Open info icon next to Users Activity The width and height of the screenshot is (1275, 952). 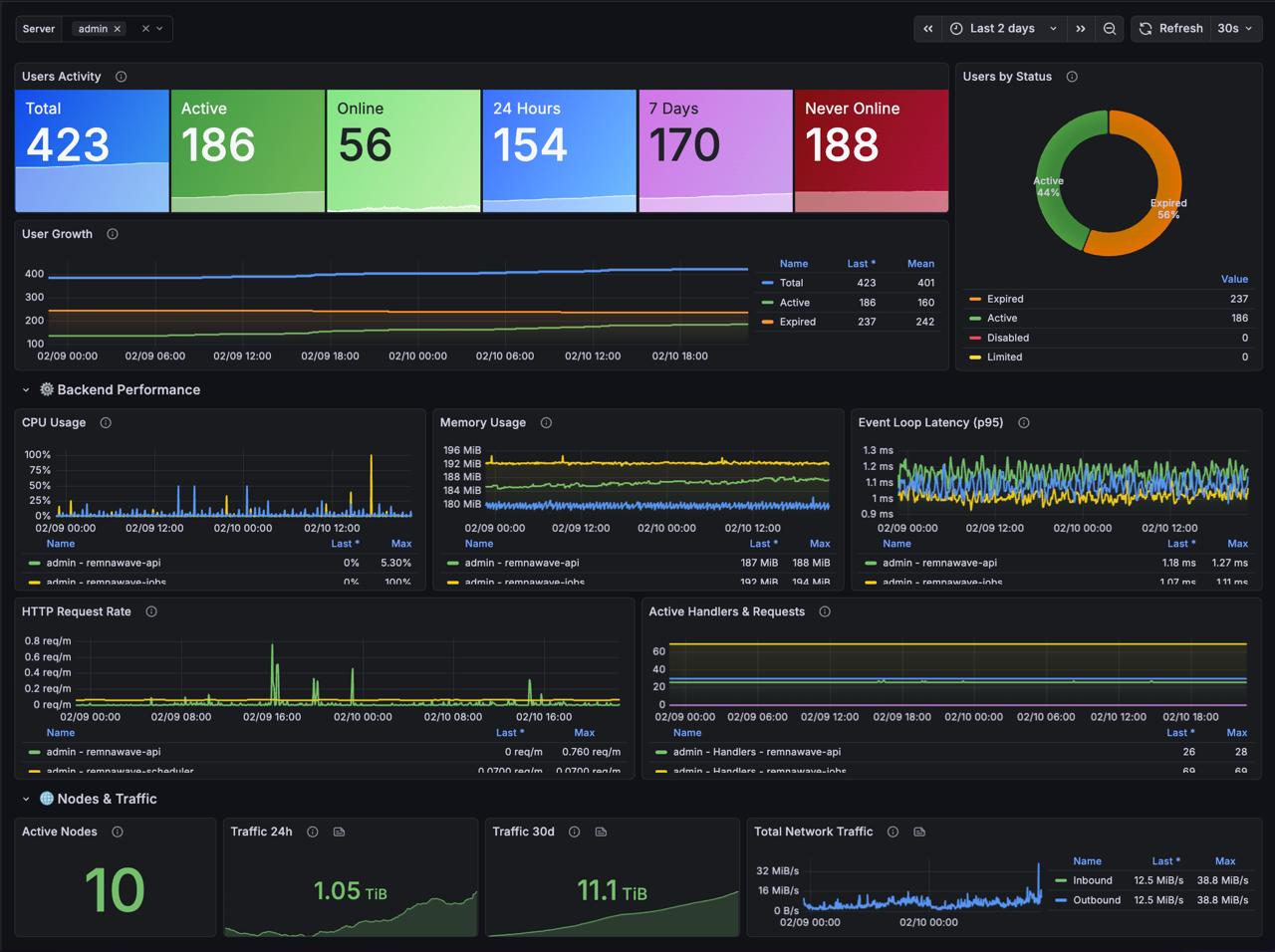(121, 77)
